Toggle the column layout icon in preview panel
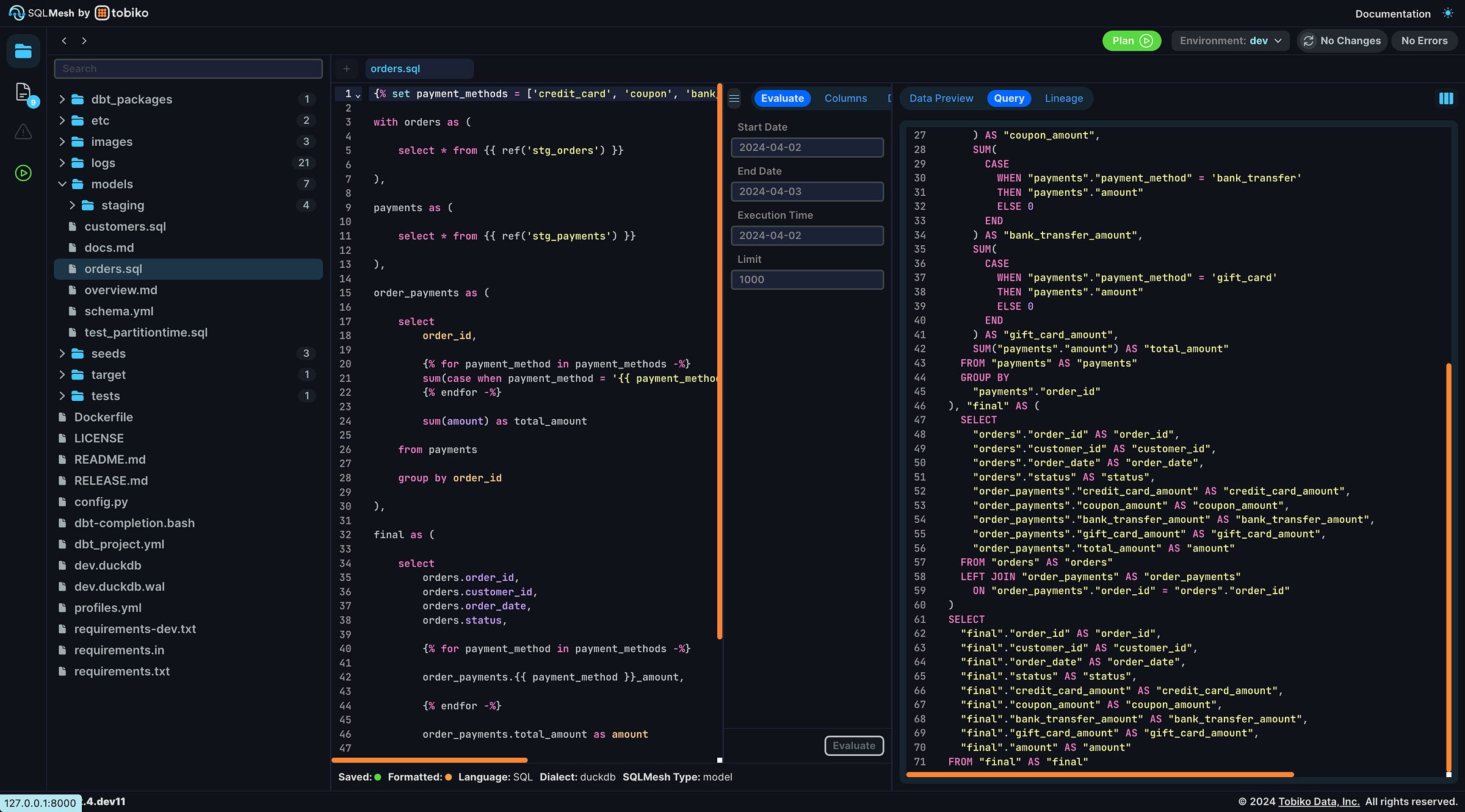Screen dimensions: 1465x812 point(1446,99)
